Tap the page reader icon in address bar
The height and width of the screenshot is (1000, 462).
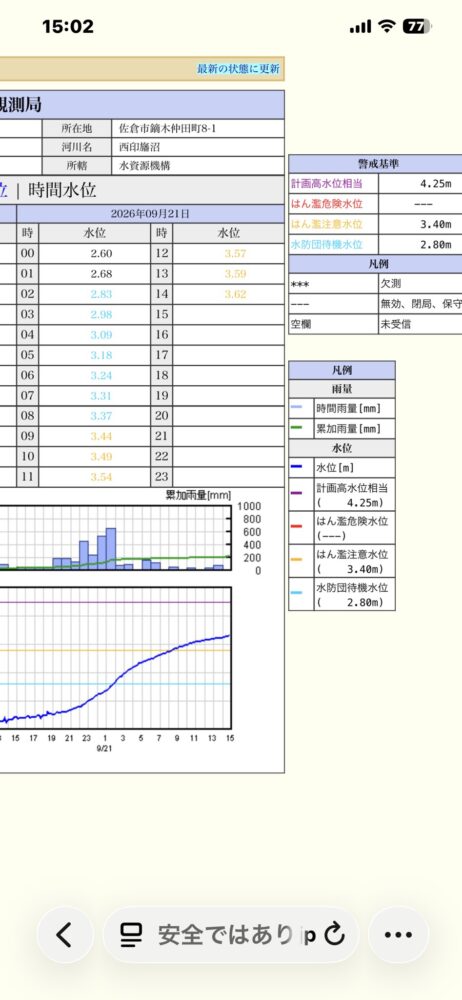(x=131, y=935)
